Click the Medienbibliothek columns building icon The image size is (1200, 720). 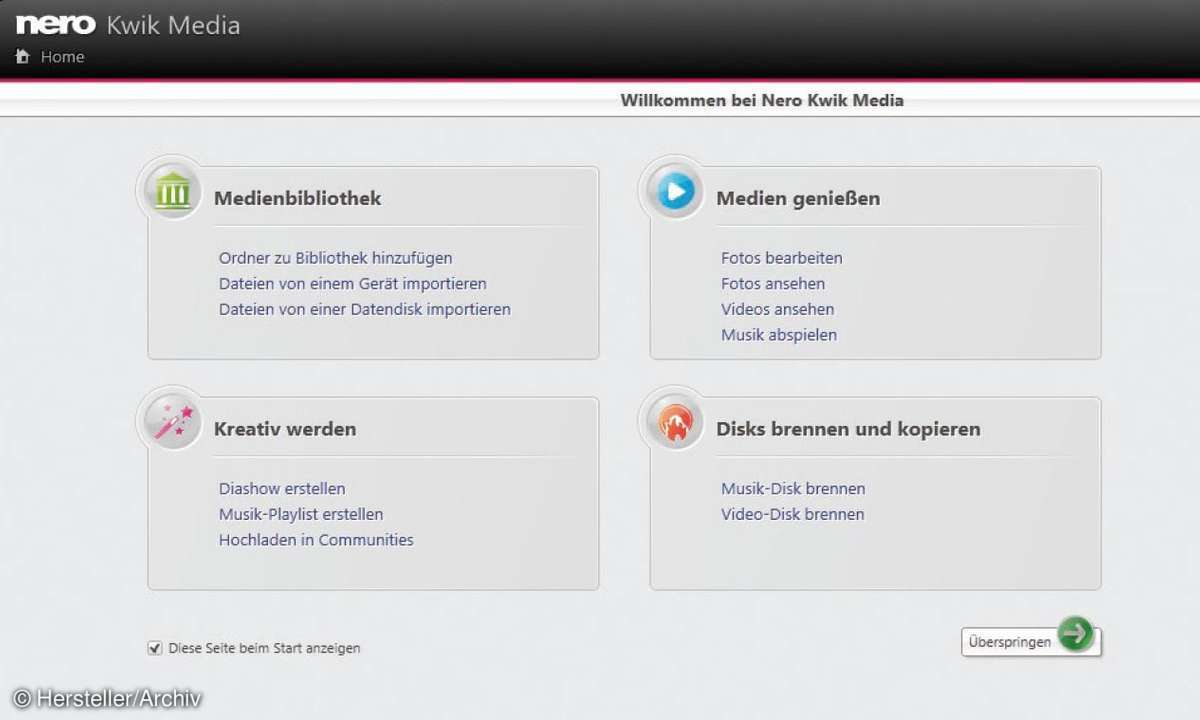(173, 190)
